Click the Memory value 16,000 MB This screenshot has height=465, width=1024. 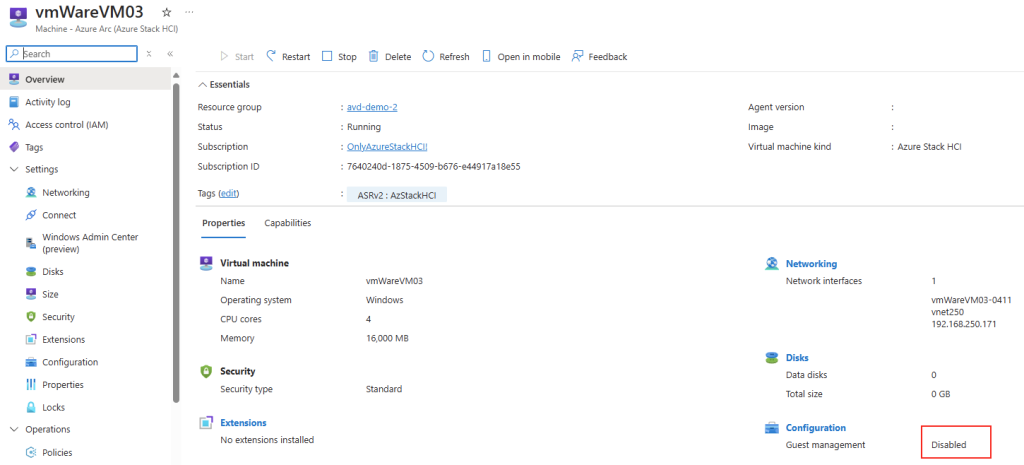(387, 338)
